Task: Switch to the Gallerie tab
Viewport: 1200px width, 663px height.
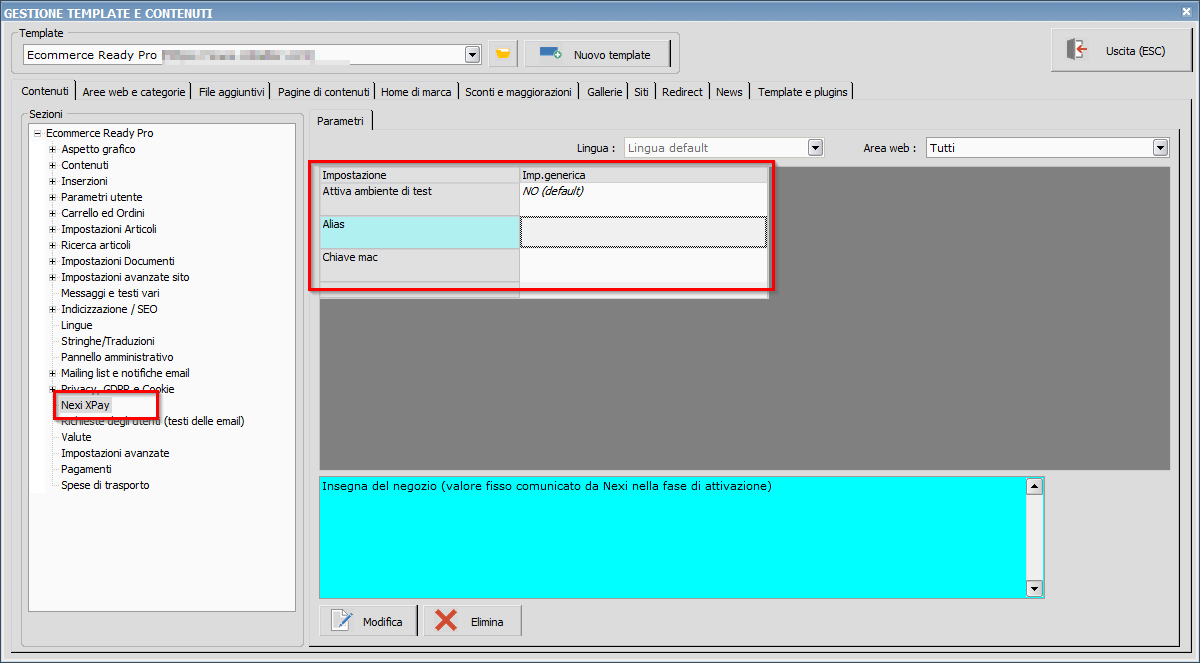Action: (x=605, y=92)
